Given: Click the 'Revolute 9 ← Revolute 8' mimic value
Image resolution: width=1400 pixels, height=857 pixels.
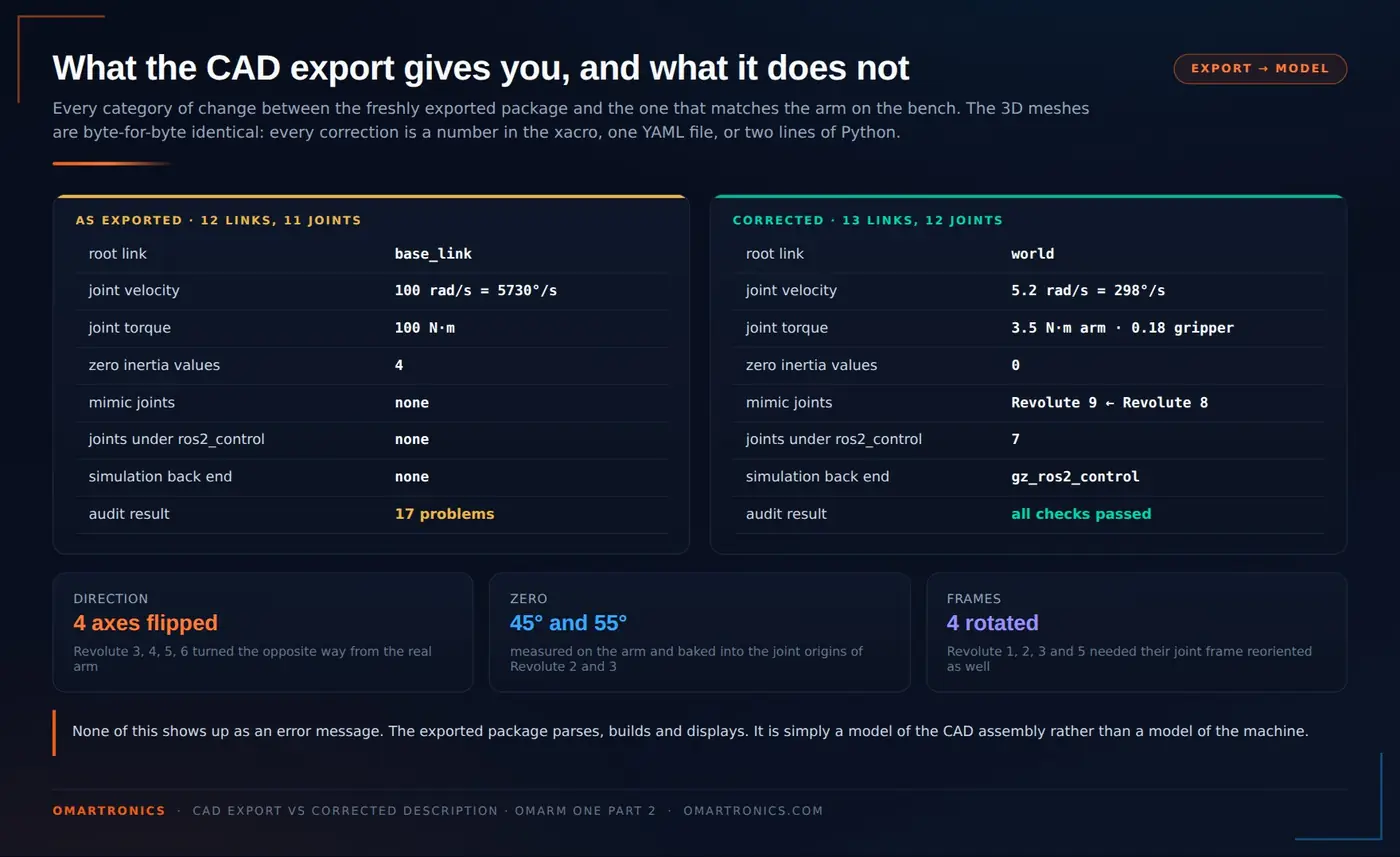Looking at the screenshot, I should [1109, 403].
